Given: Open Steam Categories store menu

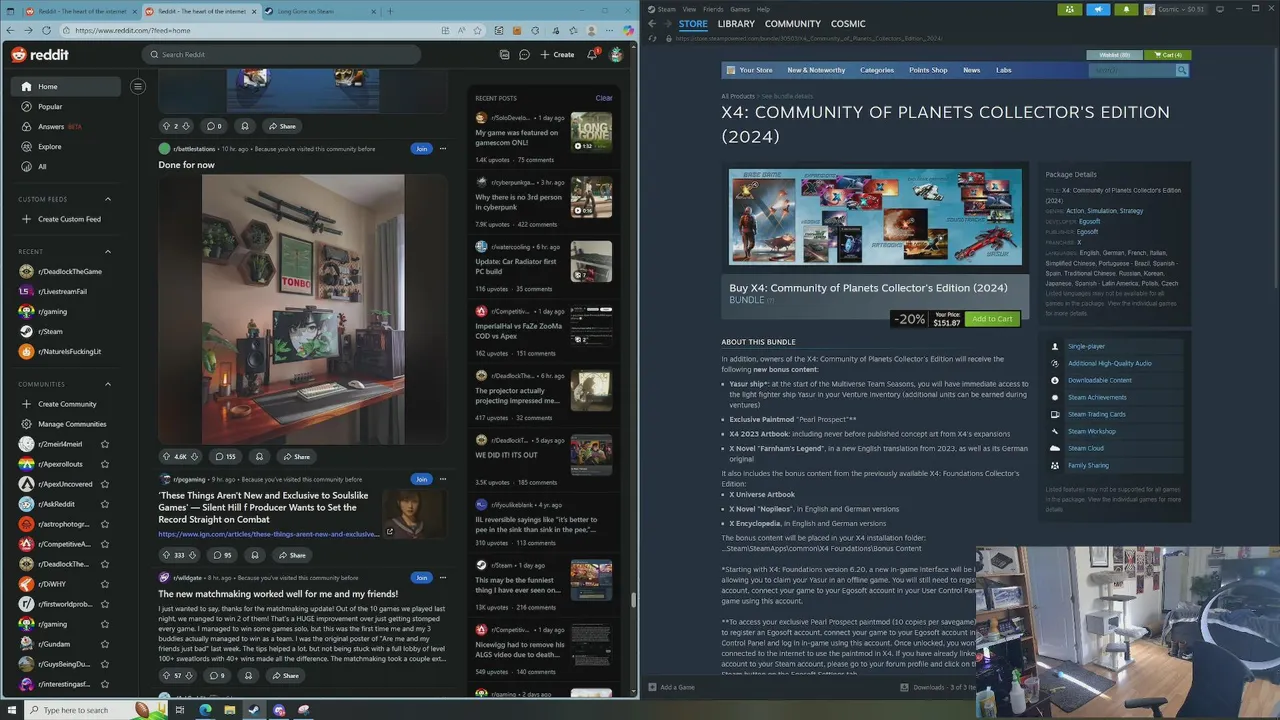Looking at the screenshot, I should (x=877, y=70).
